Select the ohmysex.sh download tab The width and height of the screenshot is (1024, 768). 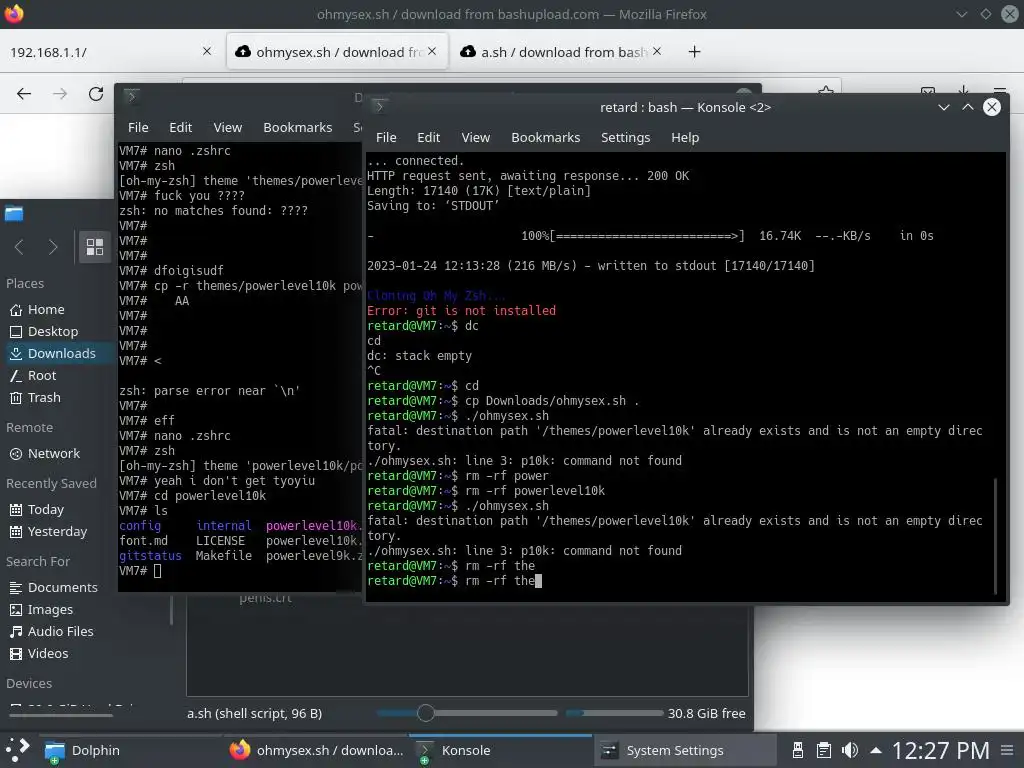point(337,52)
